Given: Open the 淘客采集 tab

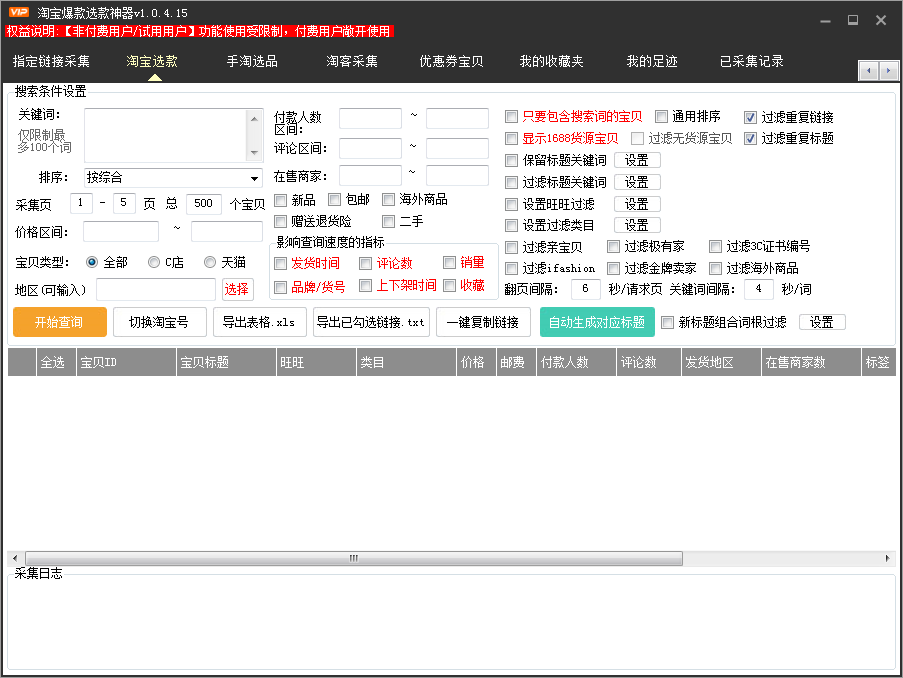Looking at the screenshot, I should tap(352, 61).
